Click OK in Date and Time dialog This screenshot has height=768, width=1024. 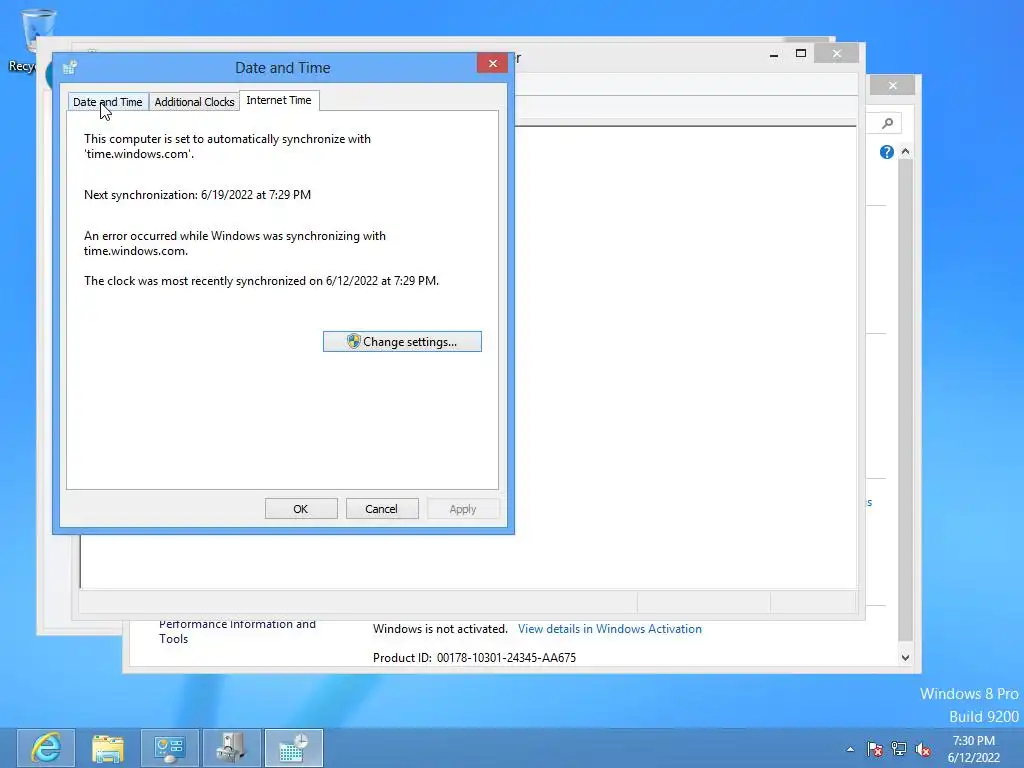301,509
